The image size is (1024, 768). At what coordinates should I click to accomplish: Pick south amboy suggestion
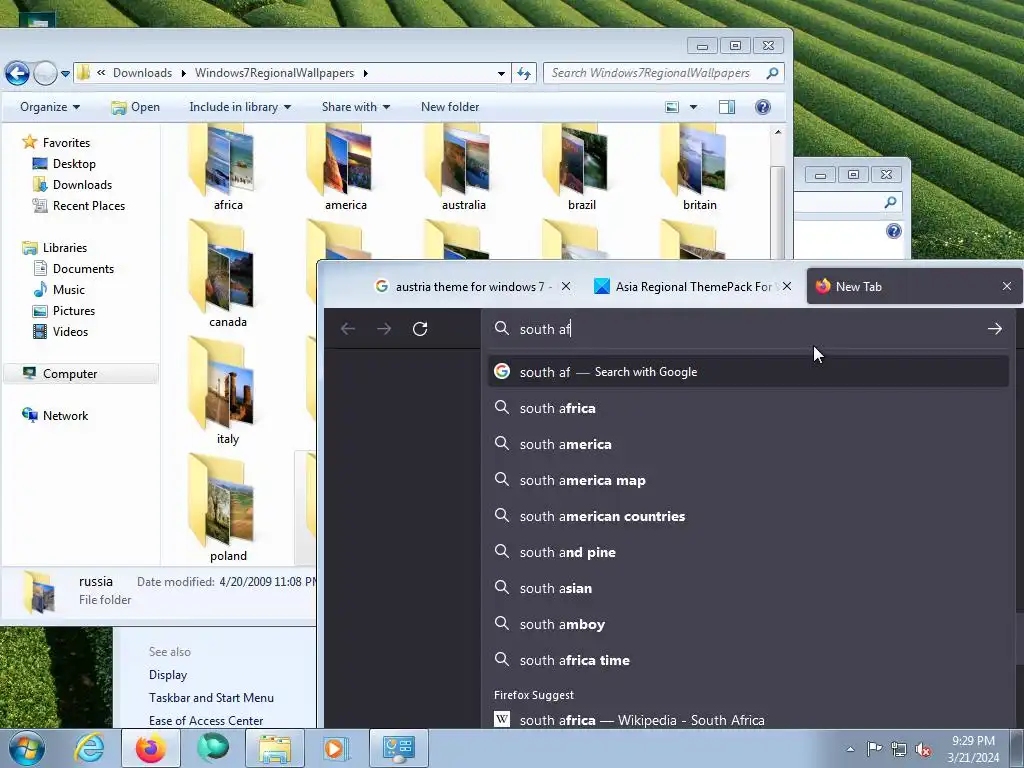click(x=748, y=624)
